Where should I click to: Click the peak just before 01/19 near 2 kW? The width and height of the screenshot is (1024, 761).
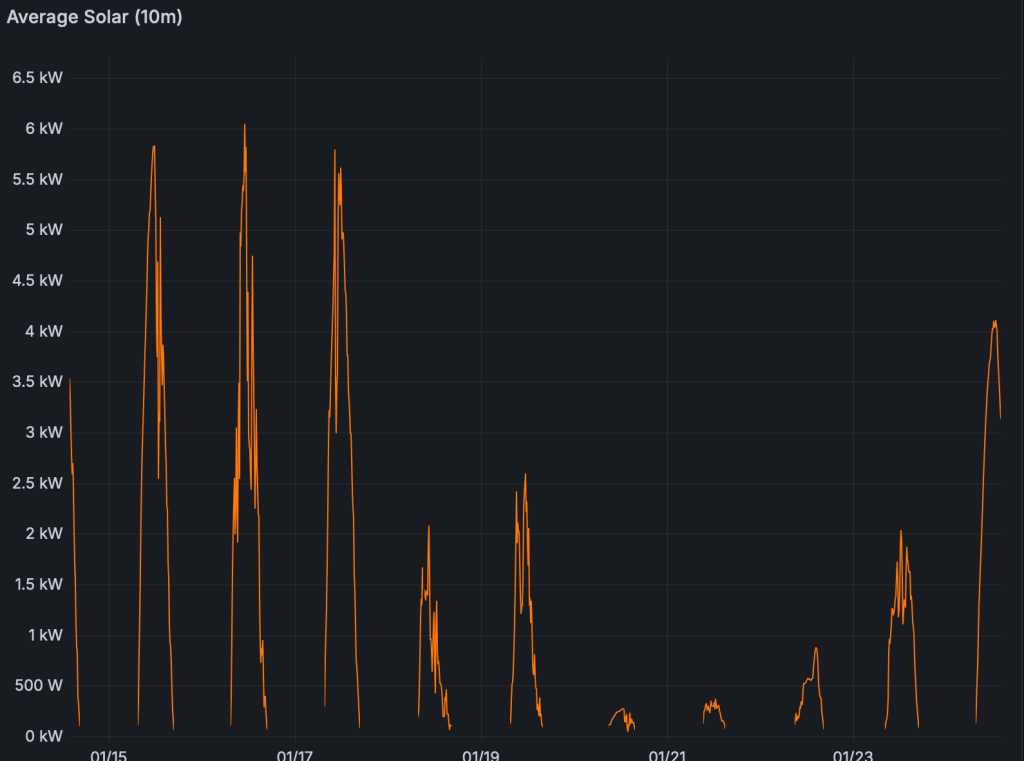point(429,527)
